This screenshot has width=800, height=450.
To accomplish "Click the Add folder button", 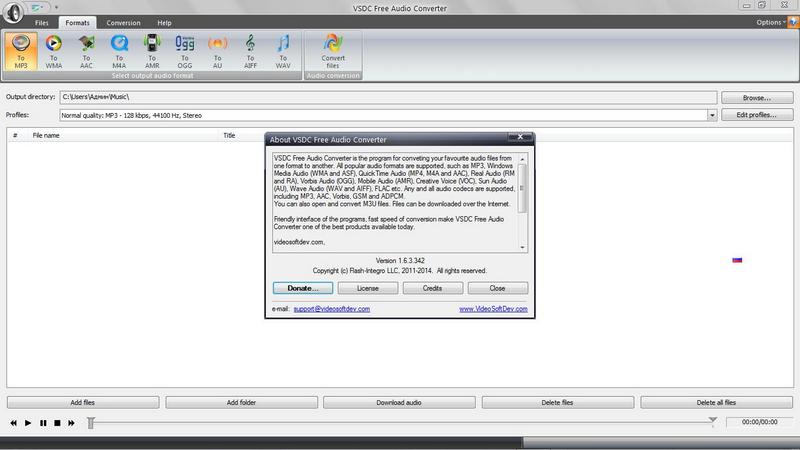I will 241,403.
